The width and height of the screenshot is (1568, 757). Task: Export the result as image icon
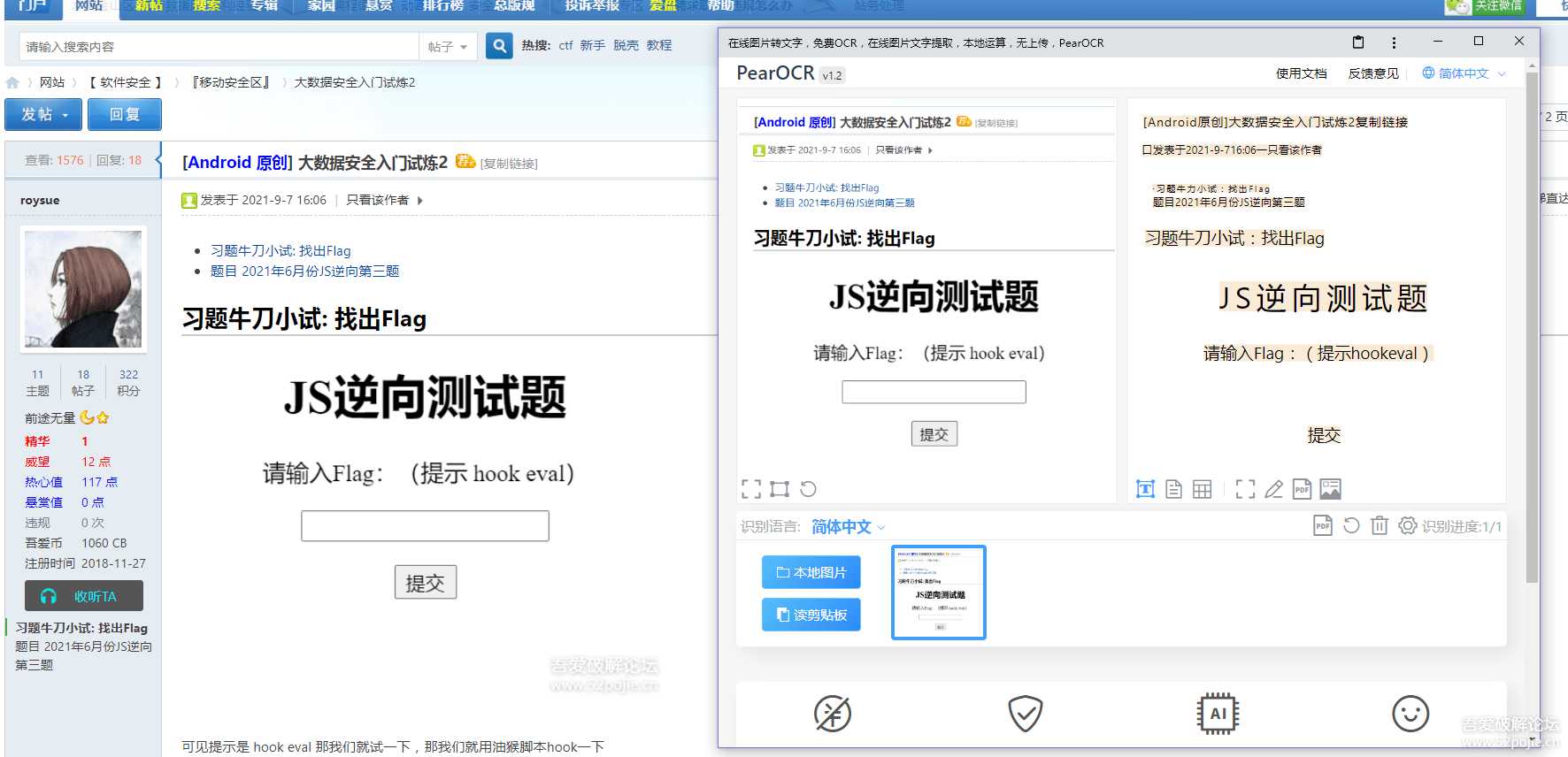click(x=1330, y=489)
